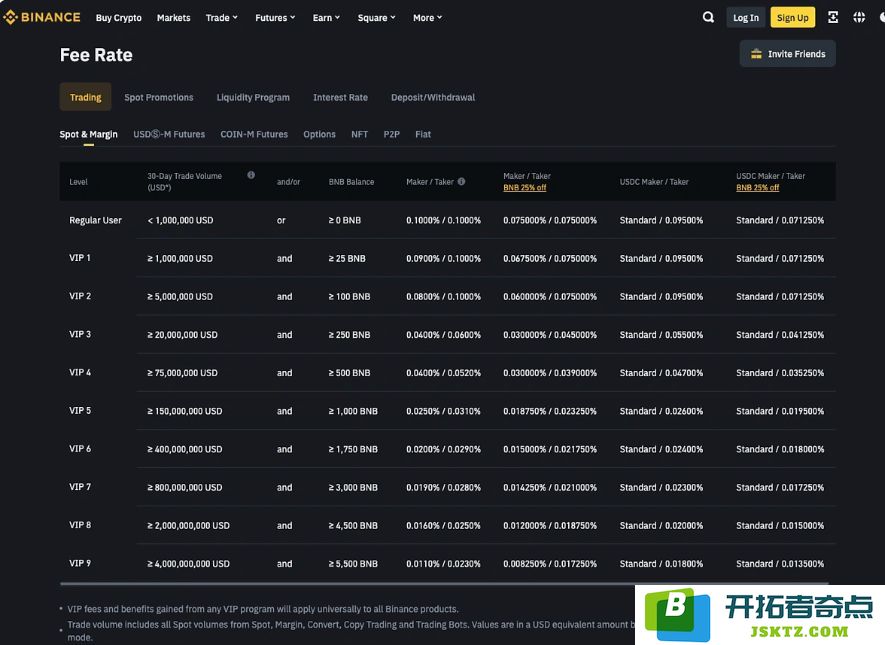This screenshot has width=885, height=645.
Task: Click the Fee Rate page heading
Action: click(96, 55)
